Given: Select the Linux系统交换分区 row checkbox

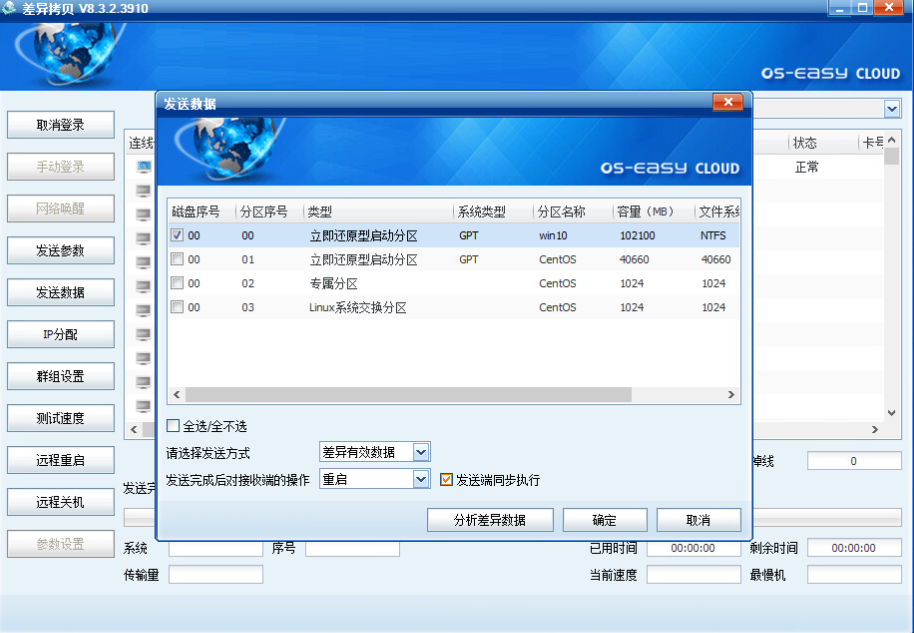Looking at the screenshot, I should click(177, 308).
